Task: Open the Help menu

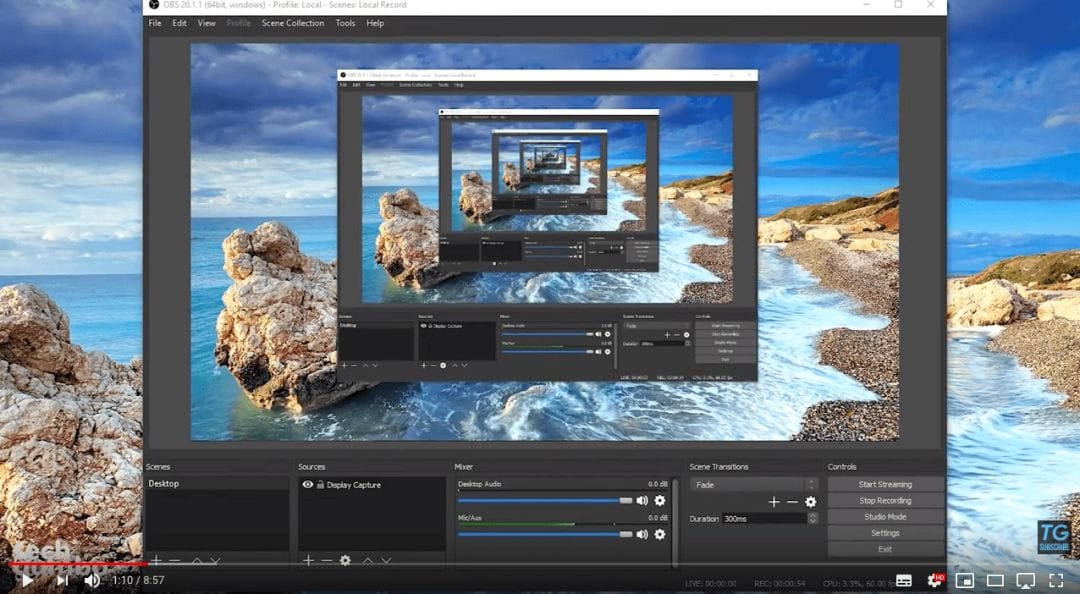Action: click(x=375, y=23)
